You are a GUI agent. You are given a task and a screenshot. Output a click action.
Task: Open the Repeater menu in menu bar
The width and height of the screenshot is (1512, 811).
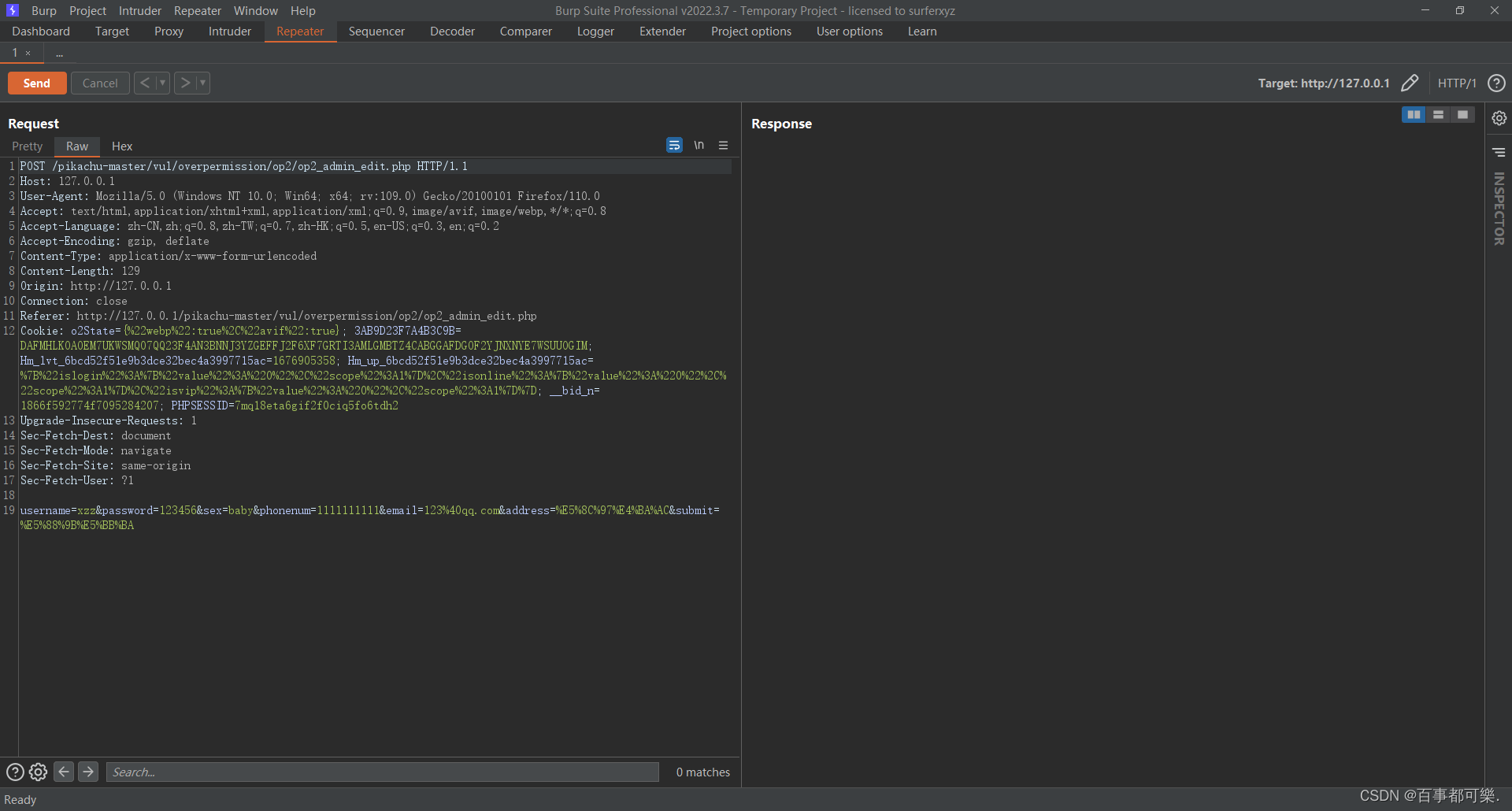198,10
